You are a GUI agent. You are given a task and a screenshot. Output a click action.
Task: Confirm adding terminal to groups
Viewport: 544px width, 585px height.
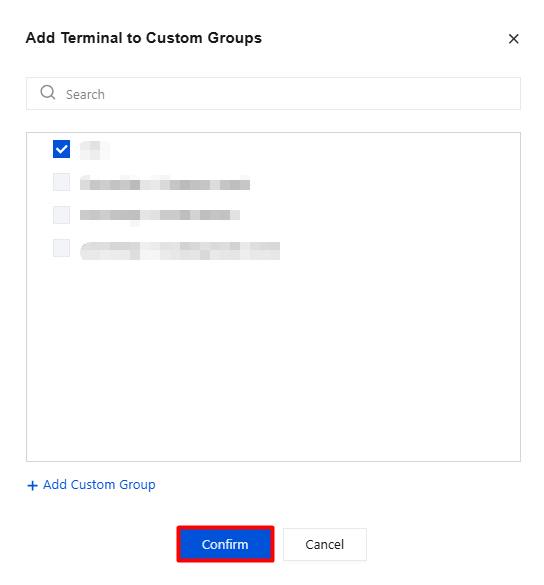point(225,544)
